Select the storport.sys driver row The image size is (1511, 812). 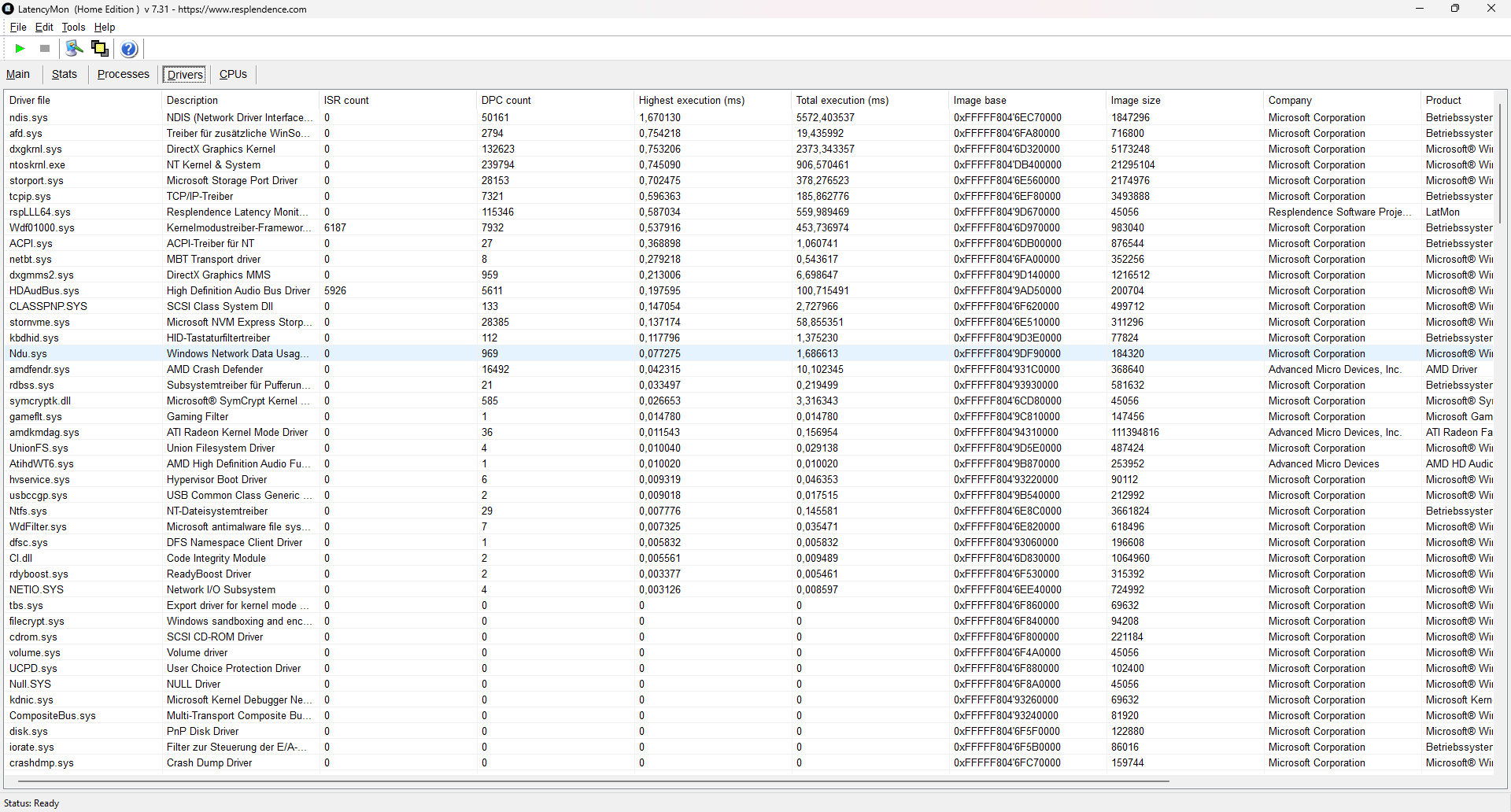[x=749, y=180]
